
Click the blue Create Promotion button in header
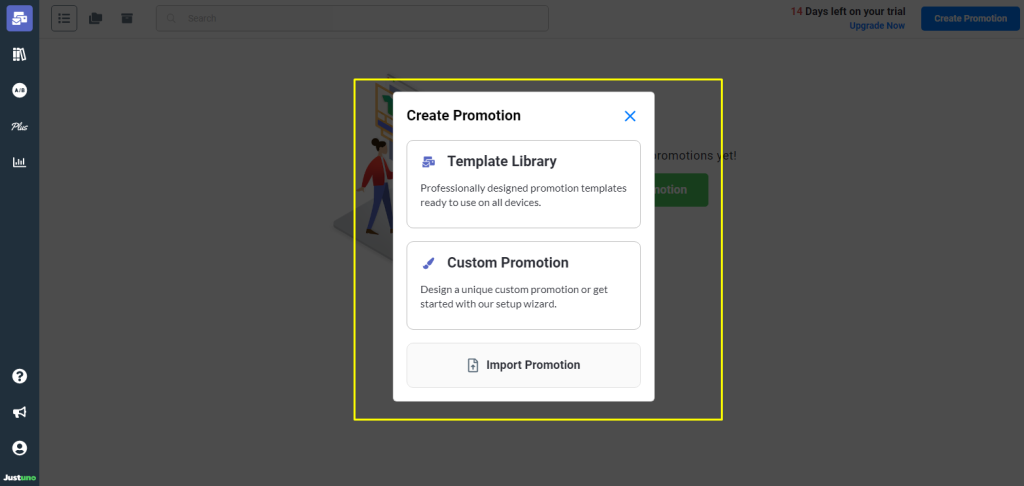(x=970, y=18)
